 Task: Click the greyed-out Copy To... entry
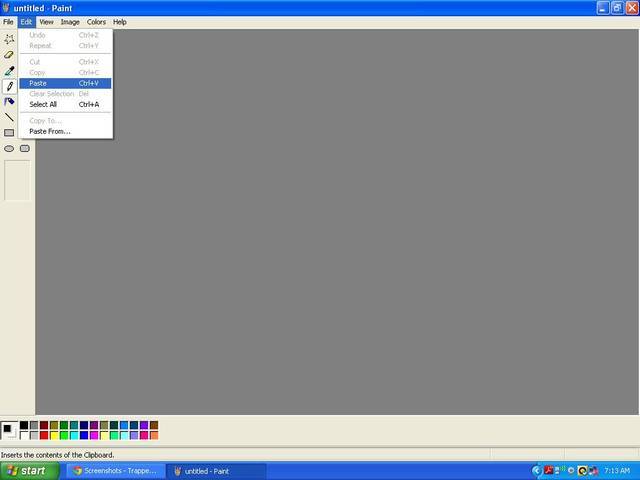click(65, 121)
